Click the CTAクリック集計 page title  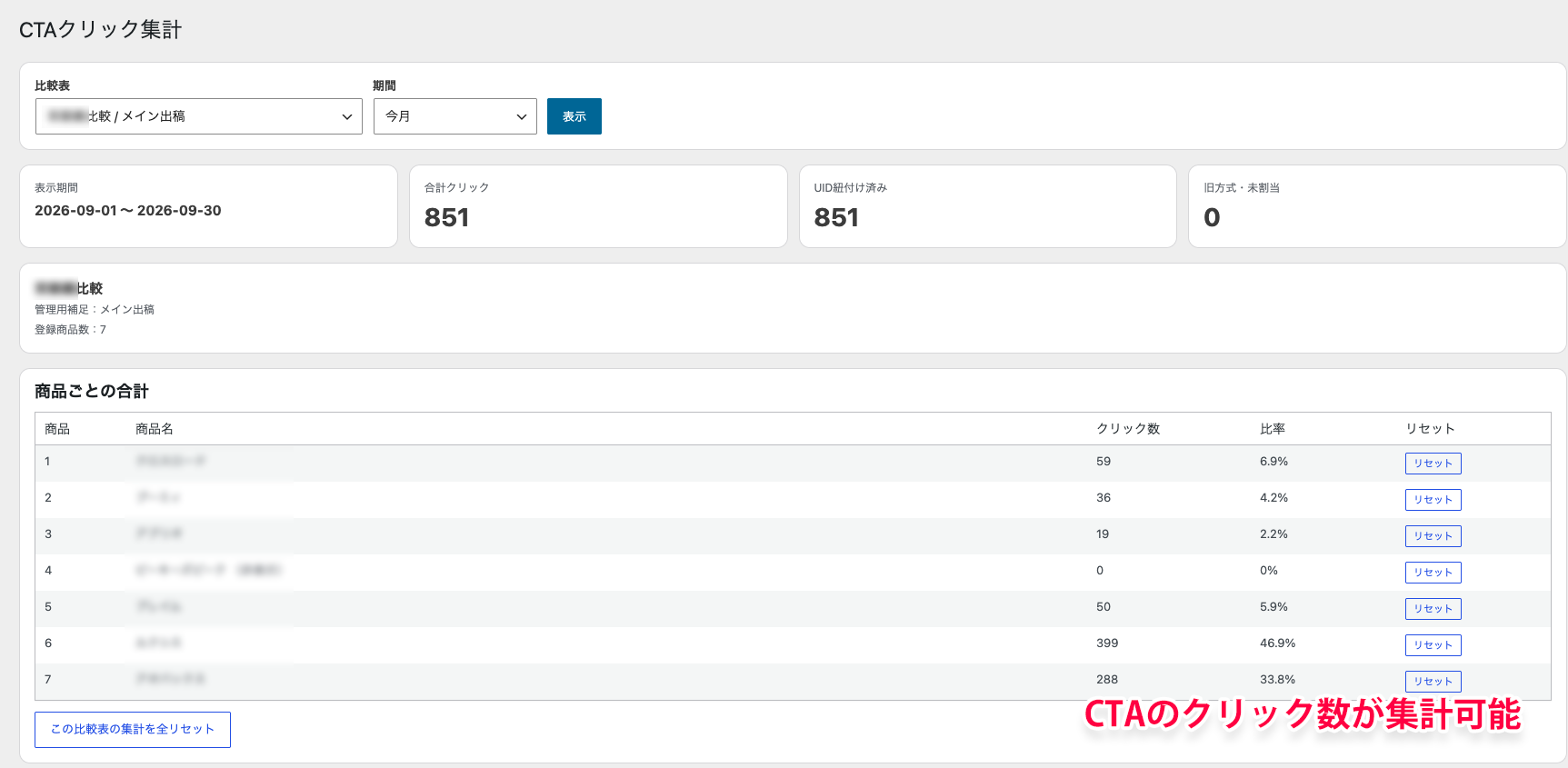point(101,30)
